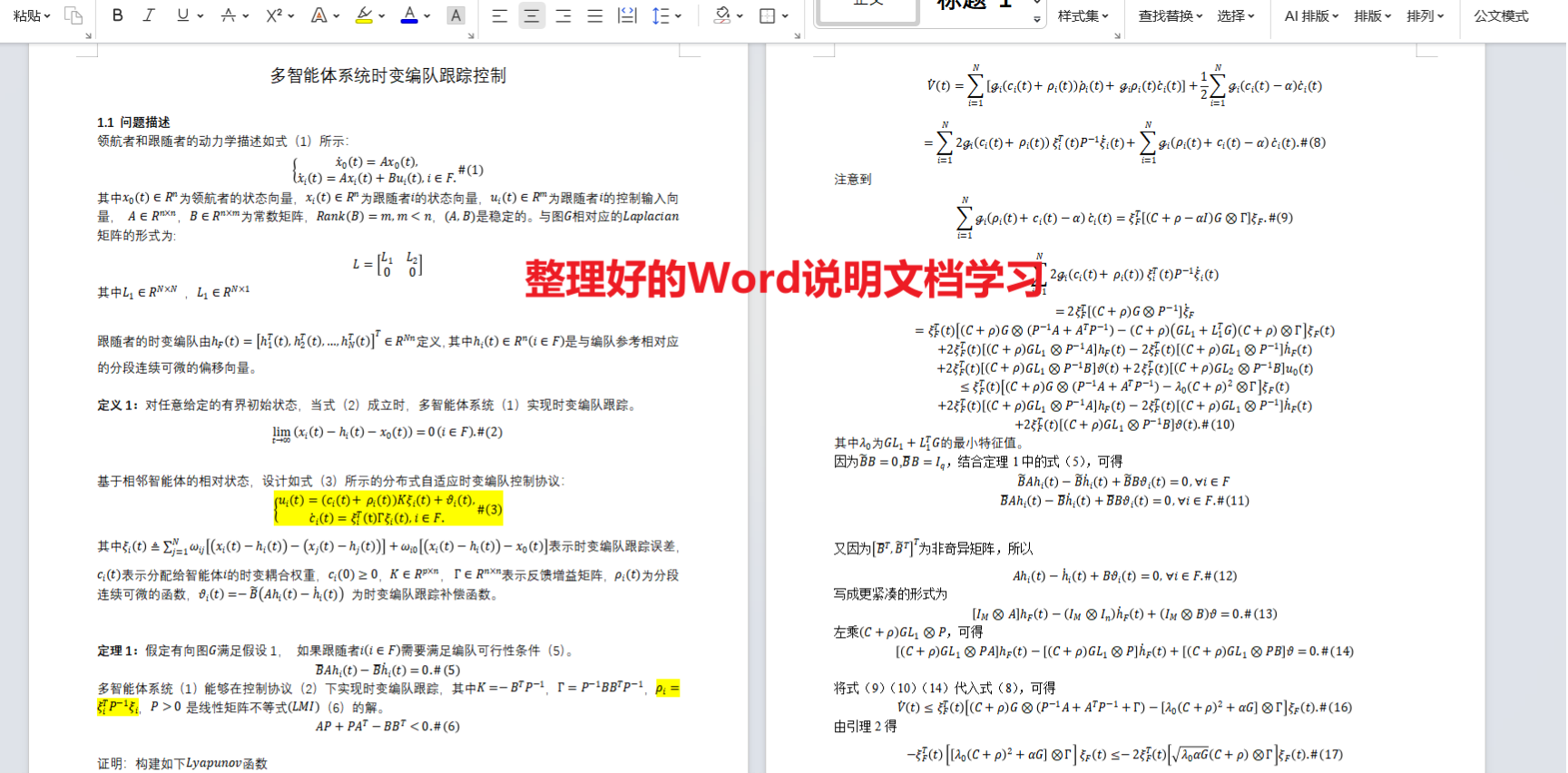Click the line 由引理 2 得
The image size is (1568, 773).
[866, 727]
